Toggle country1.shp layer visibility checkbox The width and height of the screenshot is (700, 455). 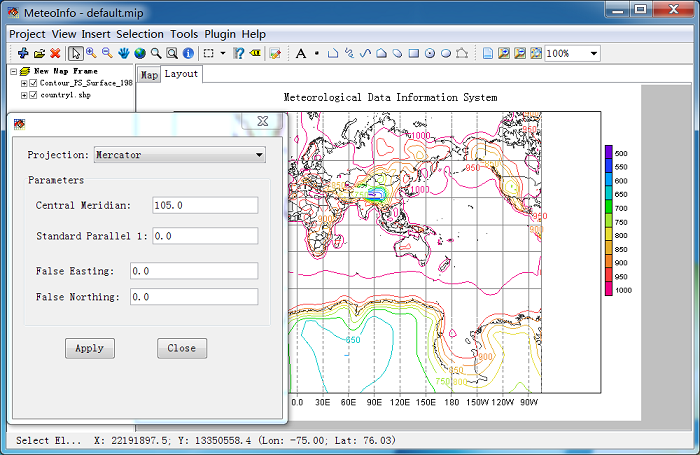pos(33,95)
